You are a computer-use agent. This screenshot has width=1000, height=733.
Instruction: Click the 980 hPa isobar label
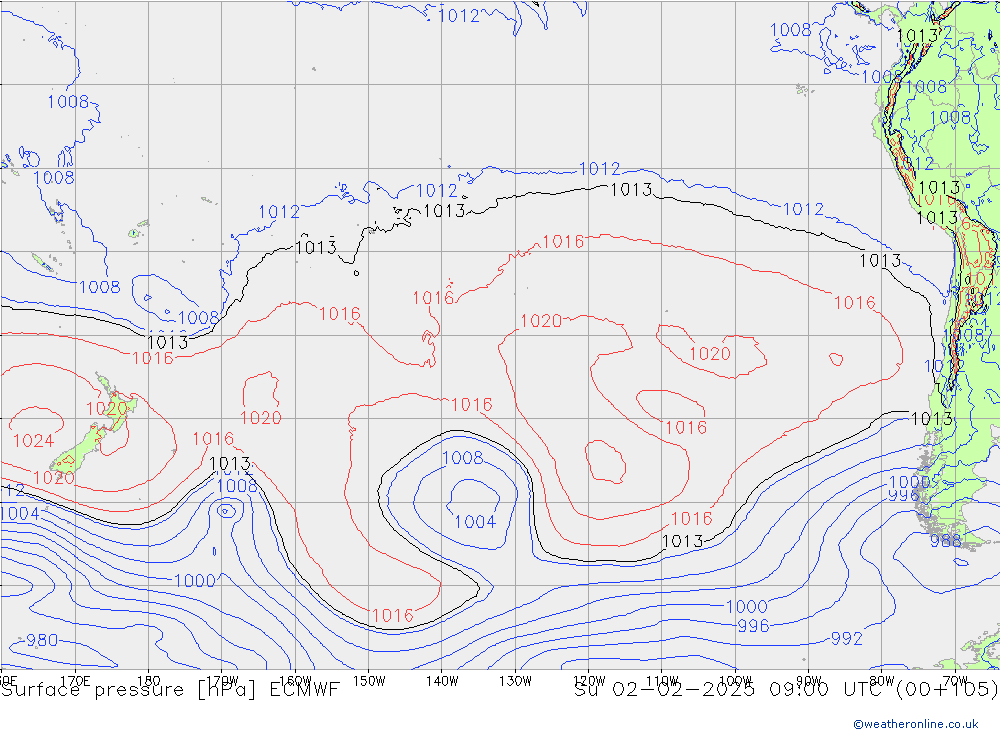[42, 640]
